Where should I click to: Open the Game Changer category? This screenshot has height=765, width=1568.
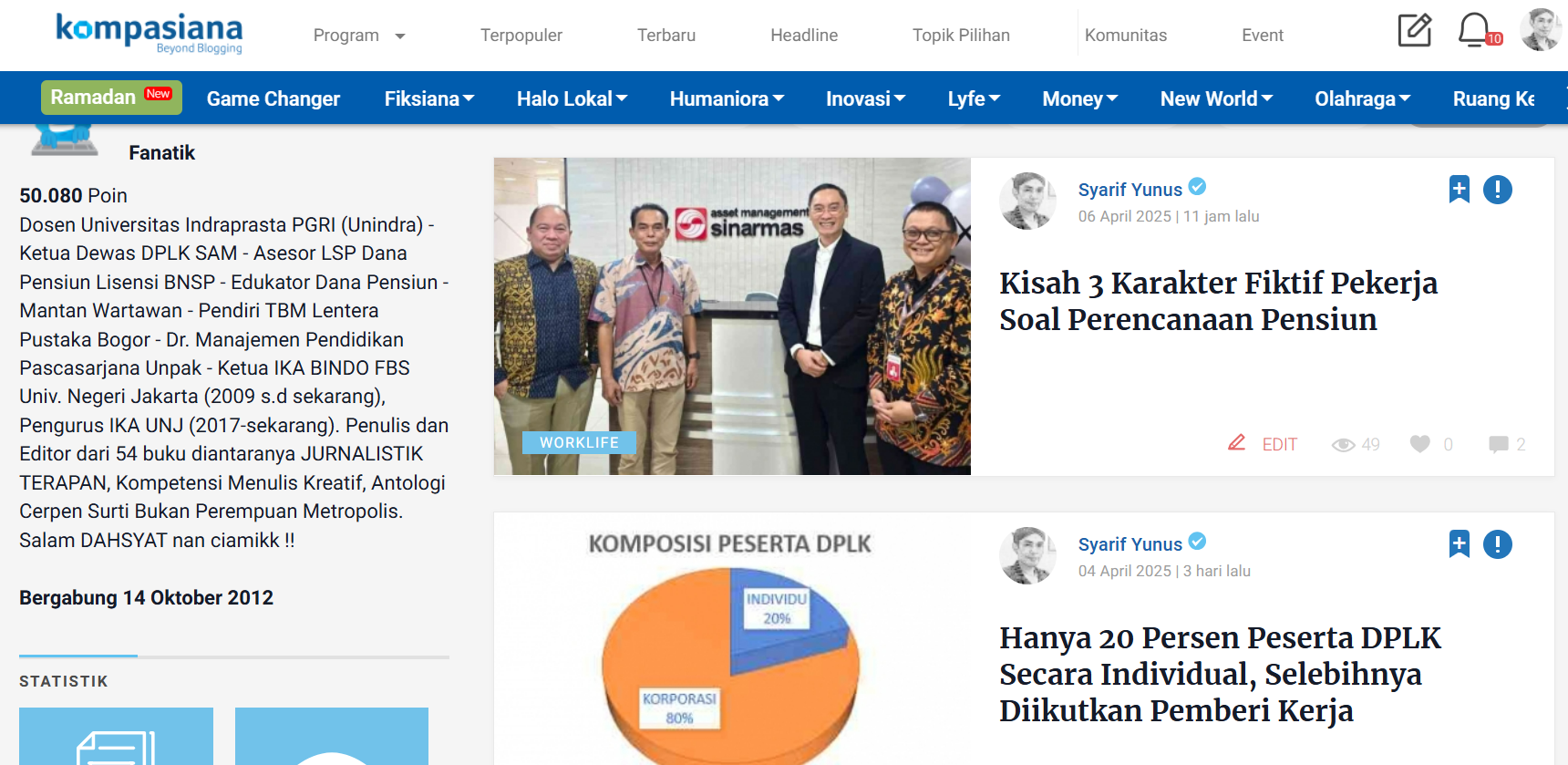[273, 98]
